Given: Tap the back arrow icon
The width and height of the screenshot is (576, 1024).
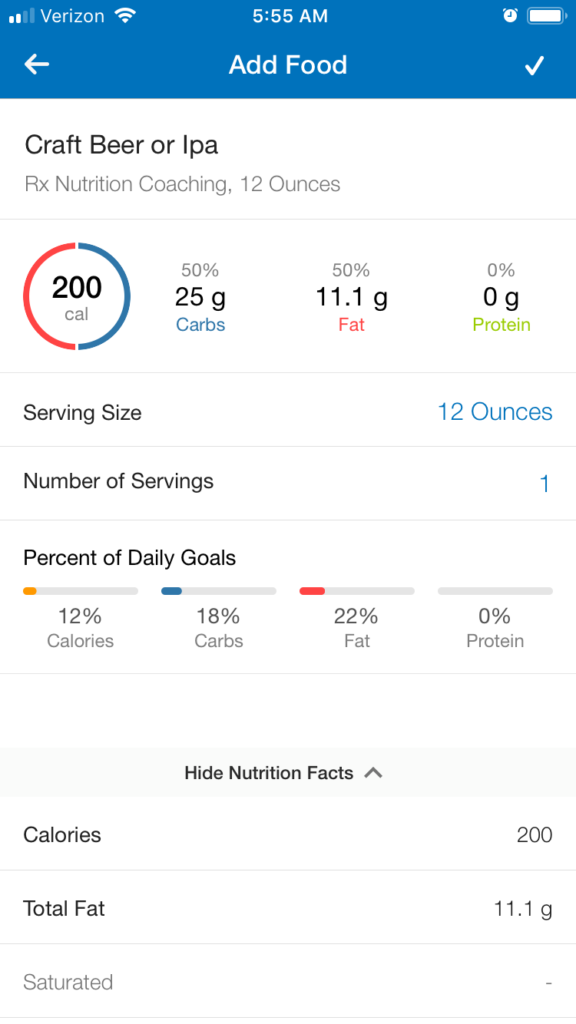Looking at the screenshot, I should pos(37,64).
